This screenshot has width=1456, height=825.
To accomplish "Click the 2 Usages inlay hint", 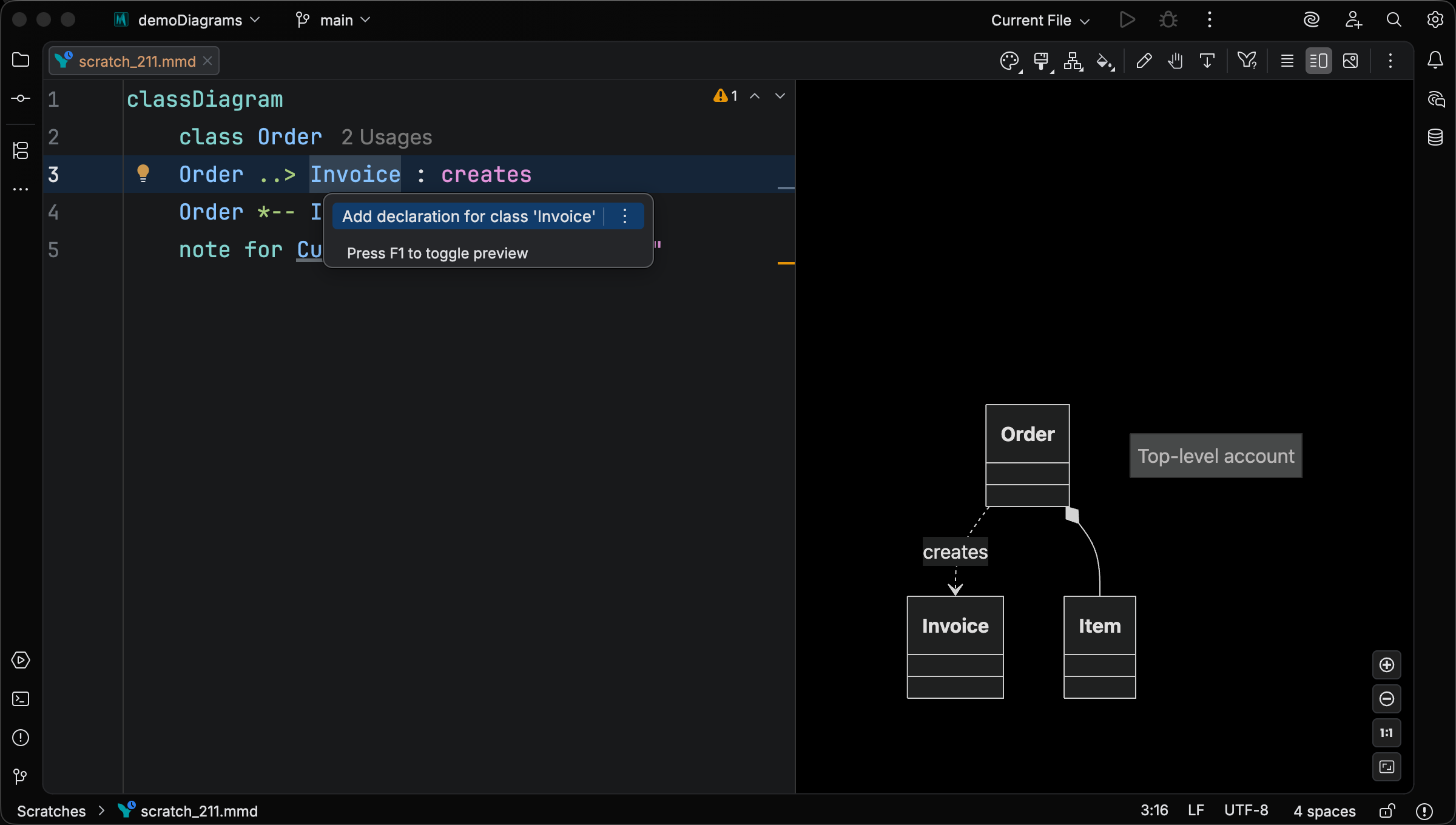I will 386,137.
